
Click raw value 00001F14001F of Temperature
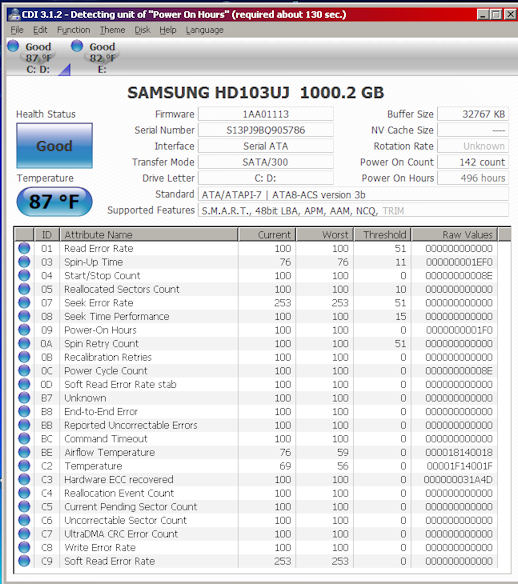(x=459, y=466)
